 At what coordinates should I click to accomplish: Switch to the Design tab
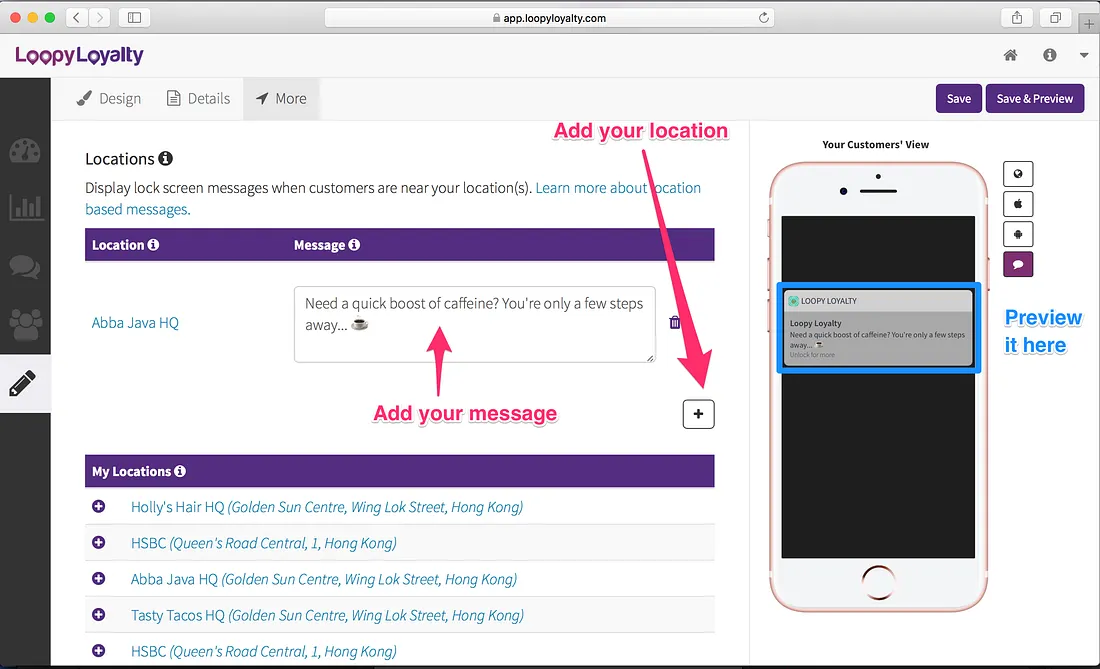pos(109,99)
